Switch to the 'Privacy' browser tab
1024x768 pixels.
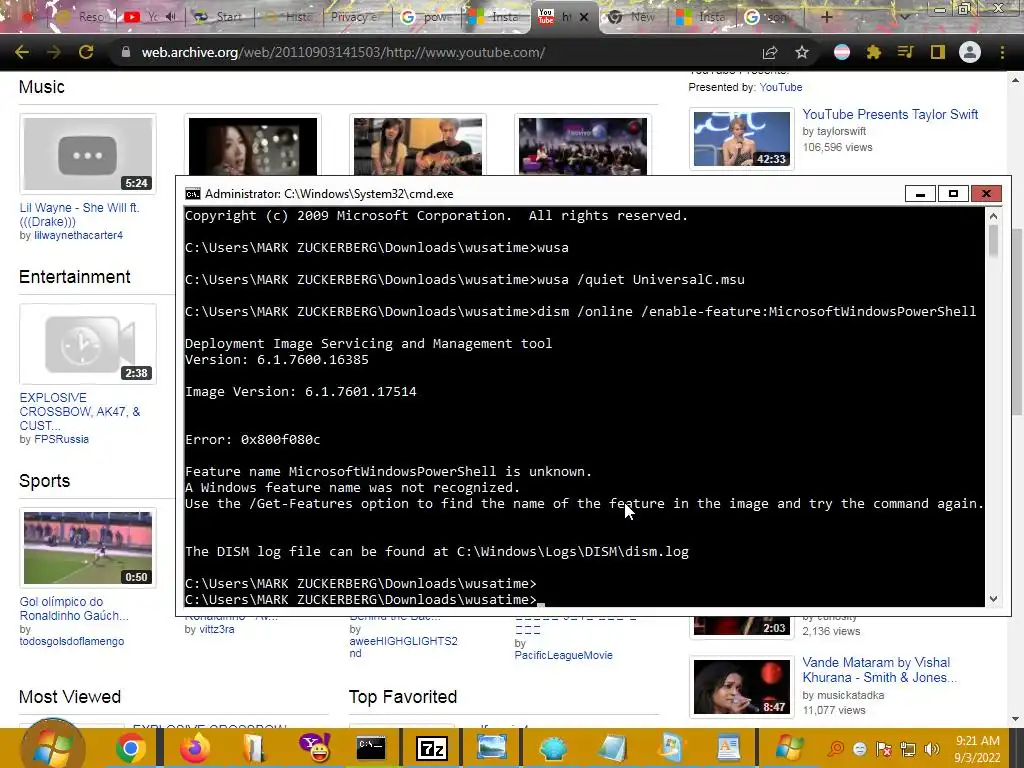(354, 16)
